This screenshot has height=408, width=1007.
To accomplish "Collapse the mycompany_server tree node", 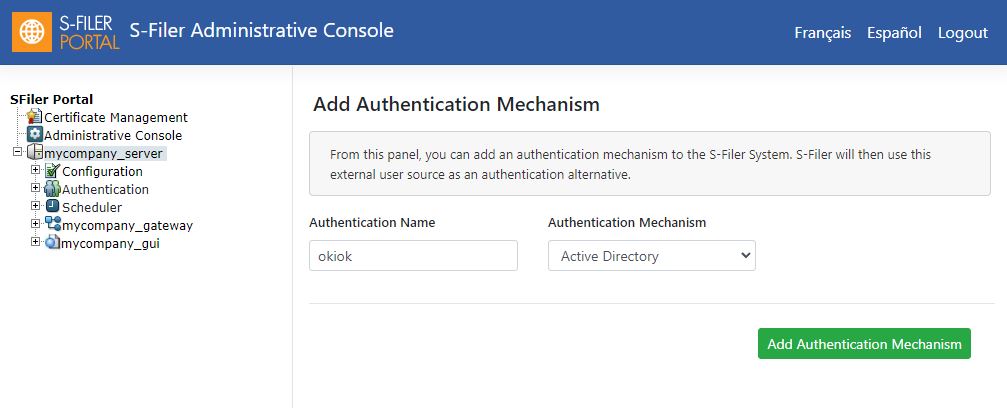I will point(17,152).
